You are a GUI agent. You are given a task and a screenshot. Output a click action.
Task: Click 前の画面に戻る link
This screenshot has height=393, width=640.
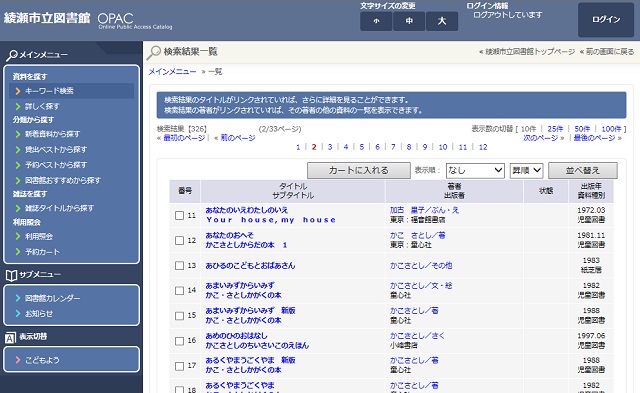pyautogui.click(x=610, y=52)
